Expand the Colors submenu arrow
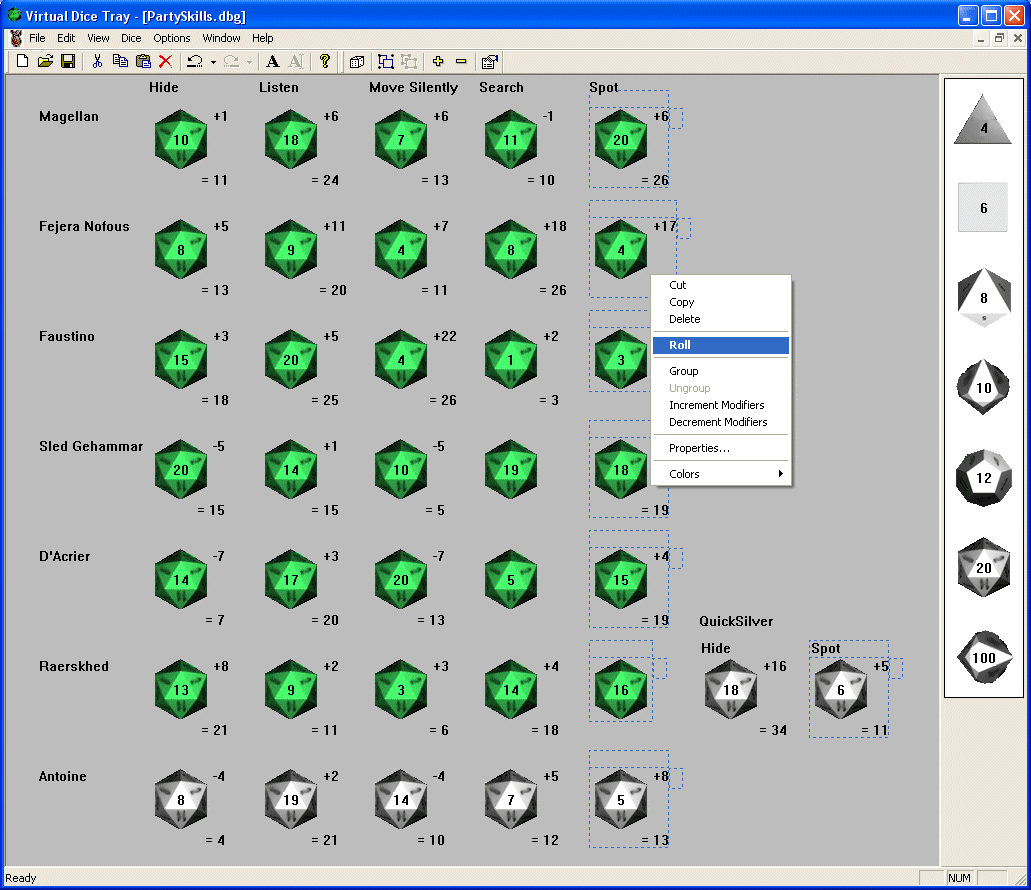The width and height of the screenshot is (1031, 890). (x=780, y=474)
